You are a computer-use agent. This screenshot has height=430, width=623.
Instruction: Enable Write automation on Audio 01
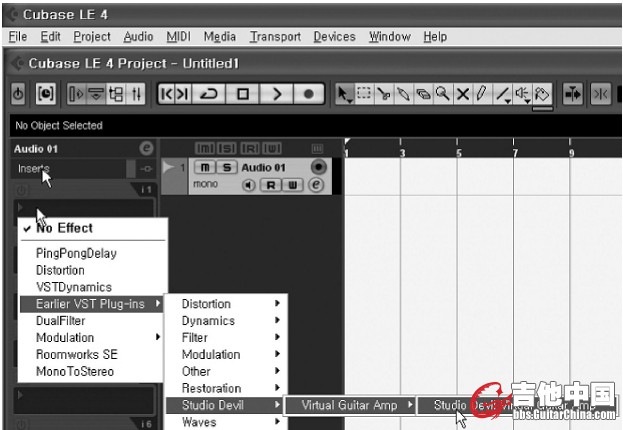[x=293, y=185]
